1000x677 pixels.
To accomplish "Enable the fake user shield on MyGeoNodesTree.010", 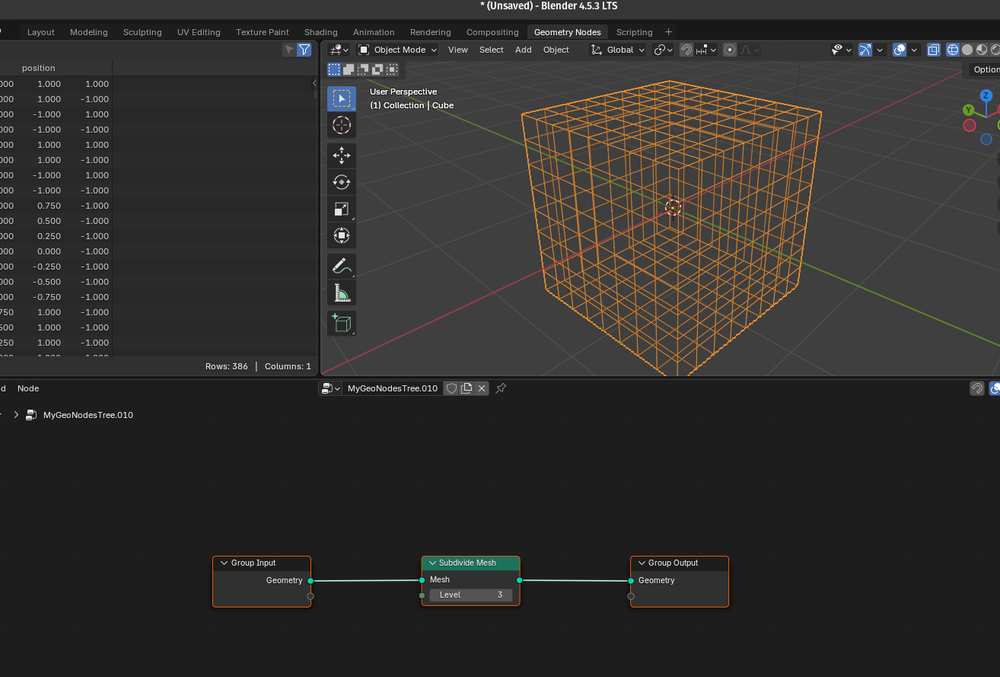I will click(452, 388).
